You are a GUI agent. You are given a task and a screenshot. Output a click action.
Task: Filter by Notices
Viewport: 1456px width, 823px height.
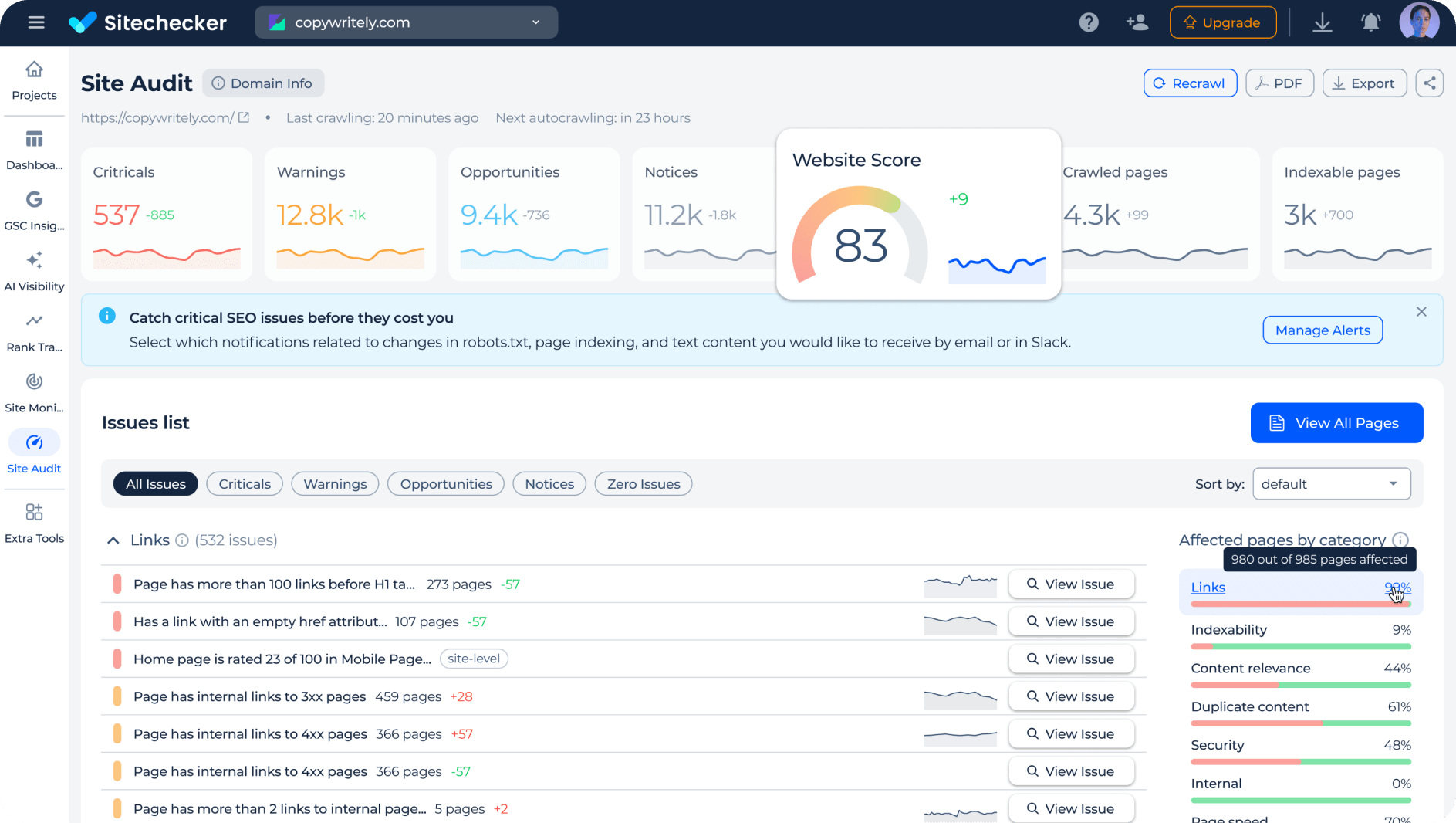pos(549,484)
